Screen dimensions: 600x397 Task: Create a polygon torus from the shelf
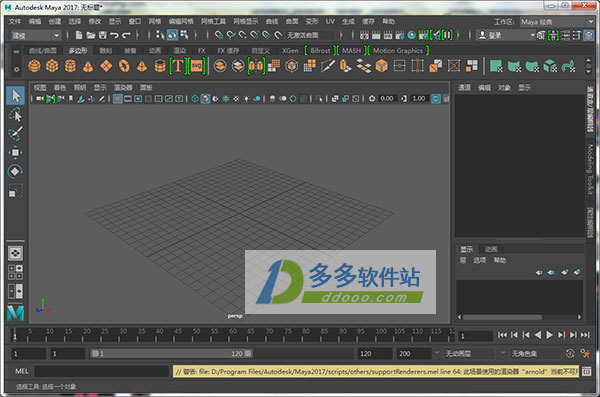coord(124,66)
